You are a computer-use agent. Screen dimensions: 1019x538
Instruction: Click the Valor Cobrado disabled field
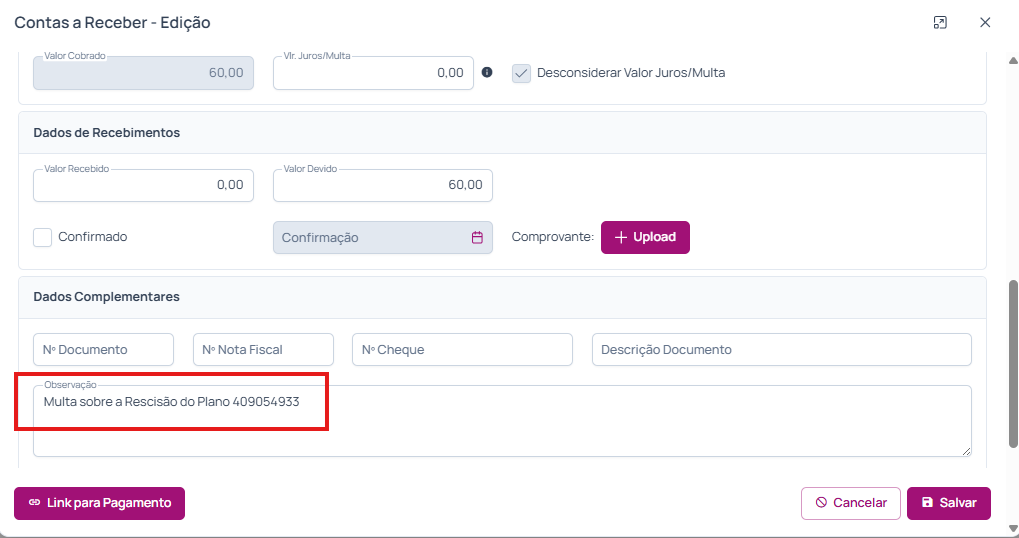143,73
